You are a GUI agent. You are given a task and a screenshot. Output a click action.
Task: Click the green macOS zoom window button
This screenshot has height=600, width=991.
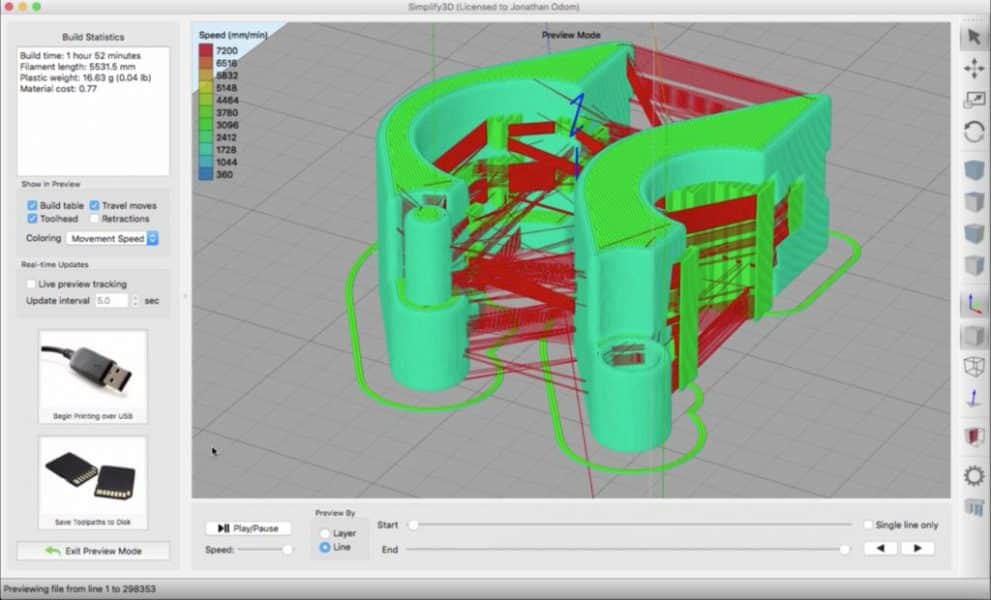click(x=37, y=6)
